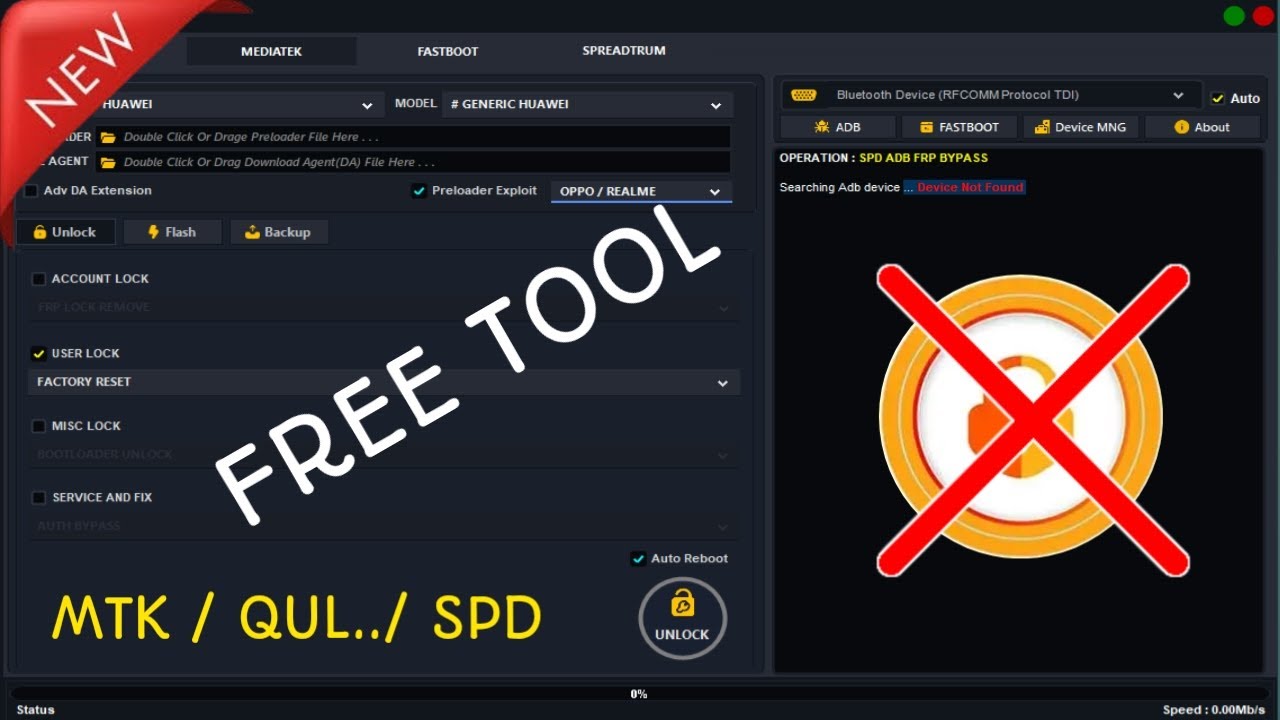Enable the MISC LOCK checkbox
This screenshot has height=720, width=1280.
tap(39, 426)
